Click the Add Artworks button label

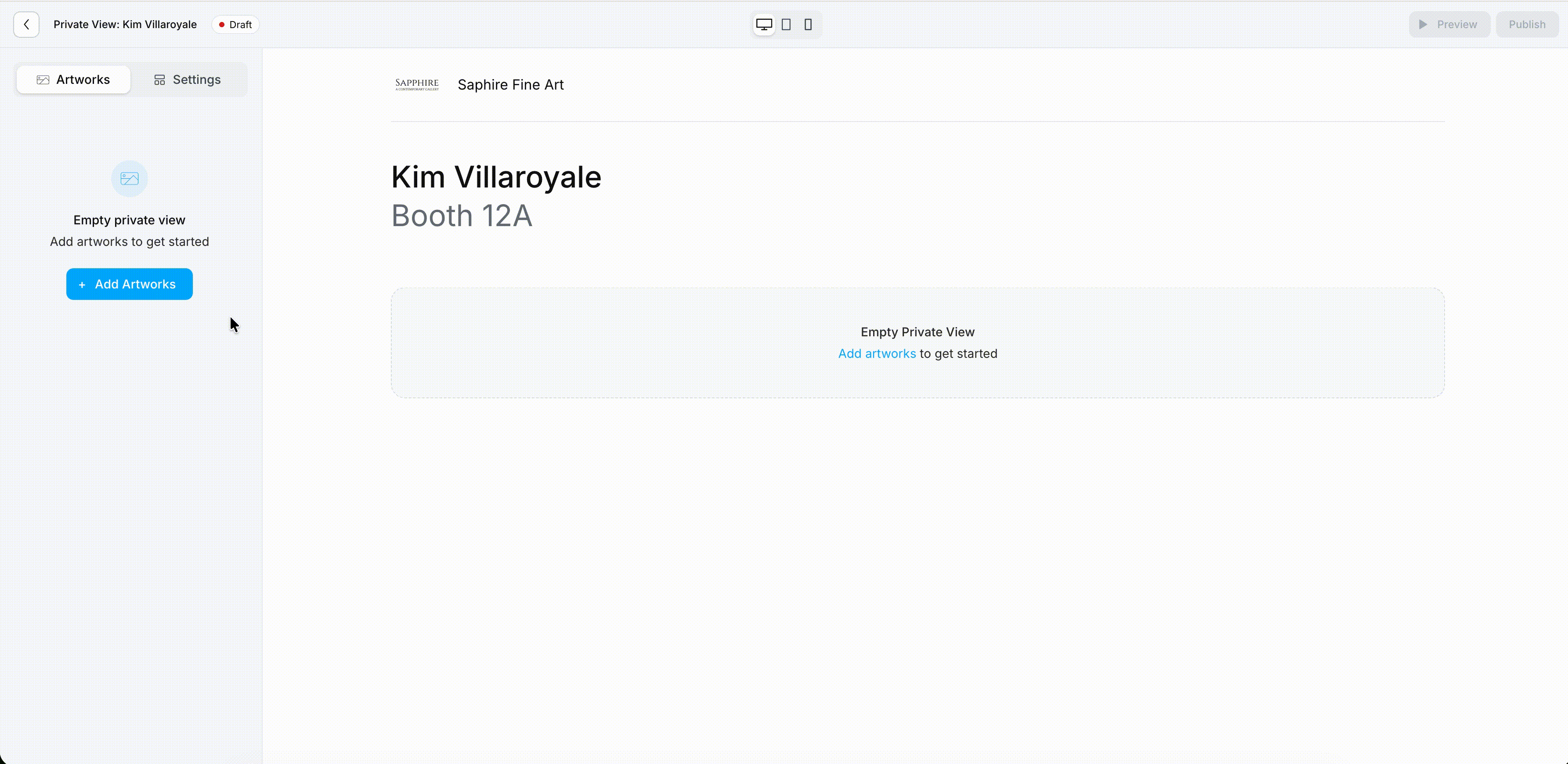coord(135,284)
